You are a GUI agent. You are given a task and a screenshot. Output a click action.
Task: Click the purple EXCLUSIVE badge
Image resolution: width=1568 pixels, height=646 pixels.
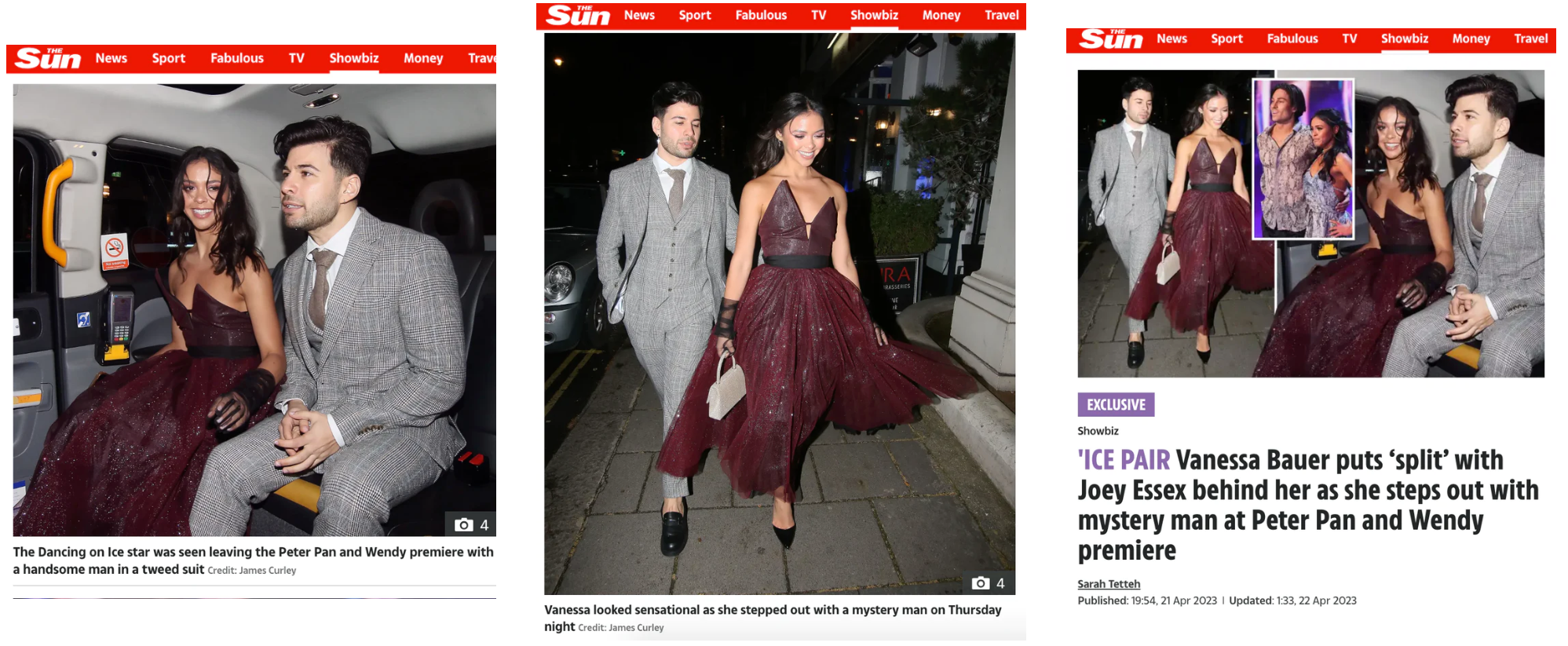tap(1116, 404)
